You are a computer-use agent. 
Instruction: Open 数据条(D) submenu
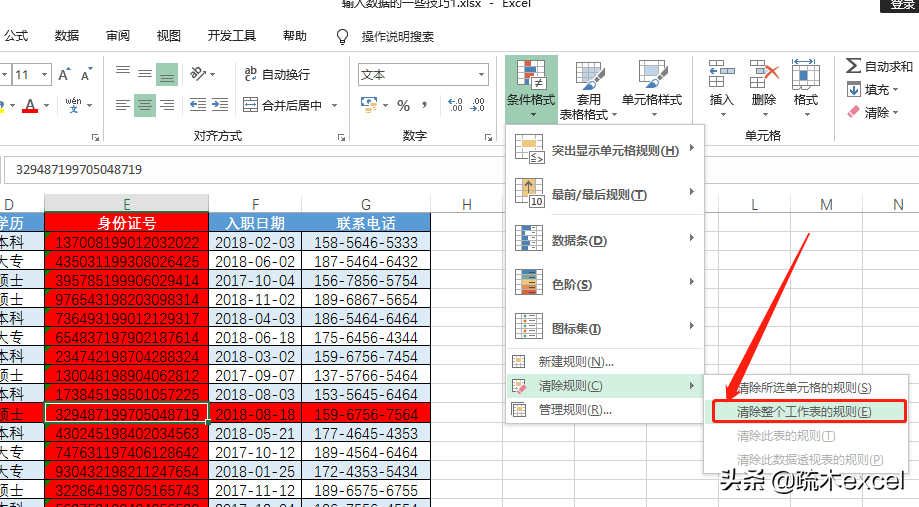(605, 240)
